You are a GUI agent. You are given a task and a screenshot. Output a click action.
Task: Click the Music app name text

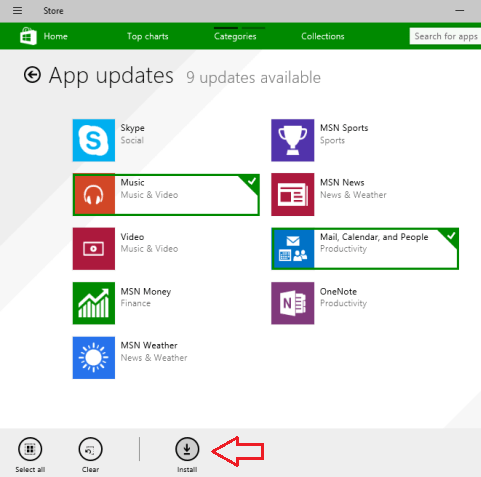[x=132, y=183]
